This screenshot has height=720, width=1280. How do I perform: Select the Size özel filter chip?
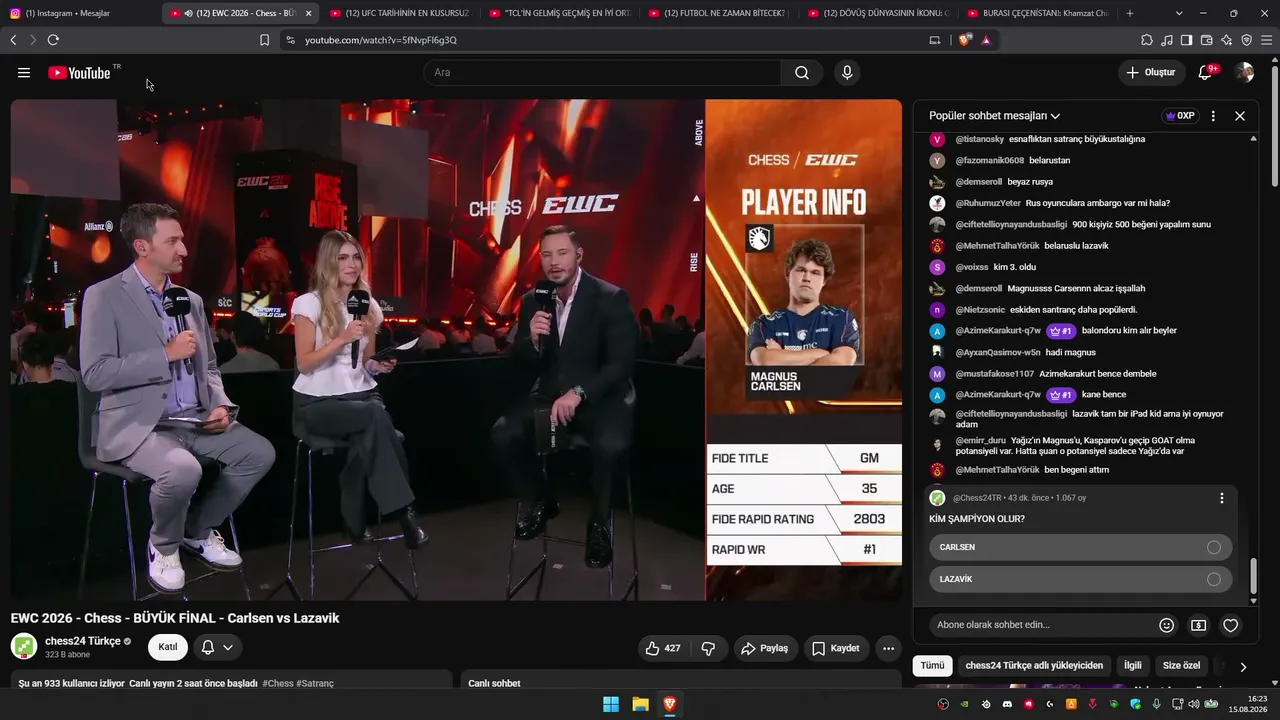[x=1181, y=666]
